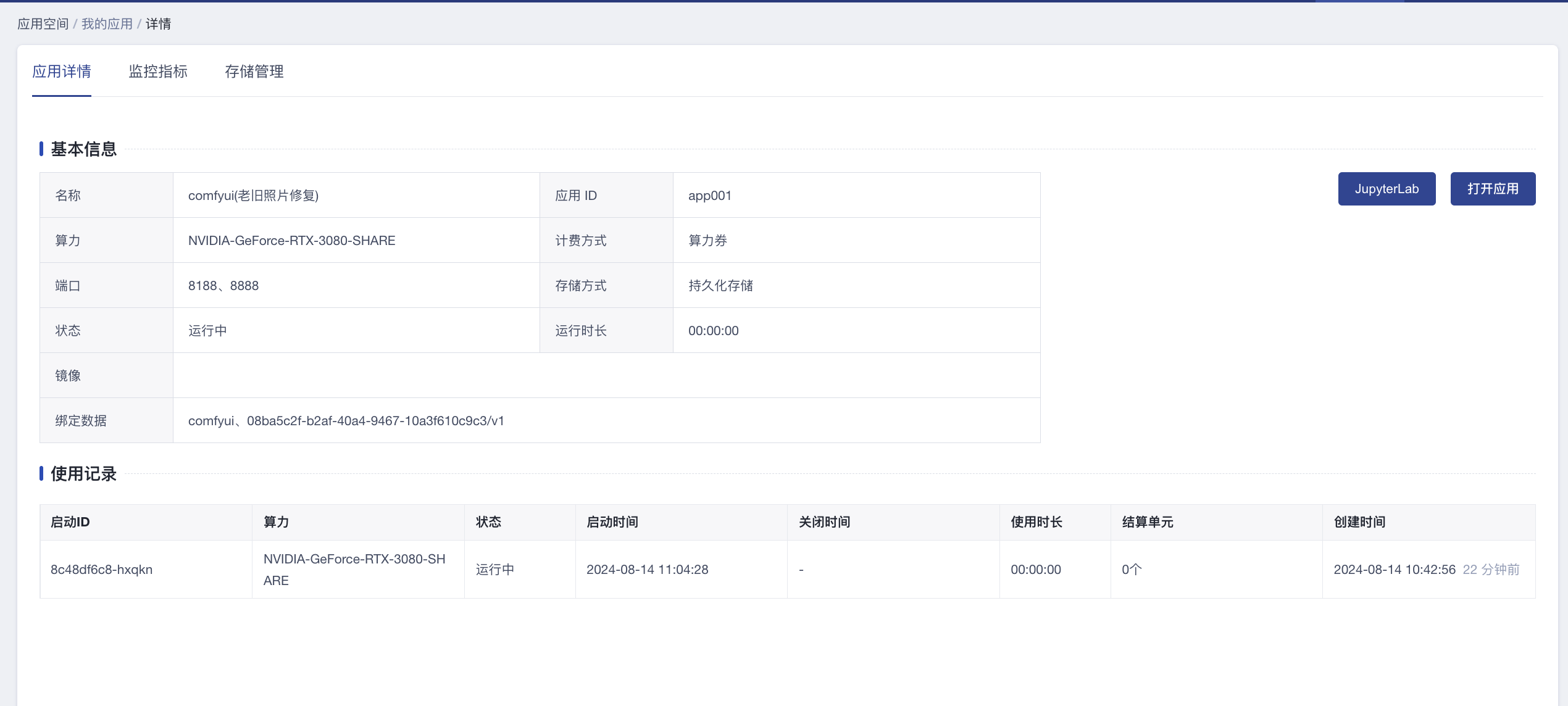The height and width of the screenshot is (706, 1568).
Task: Click the 基本信息 section heading
Action: pos(83,149)
